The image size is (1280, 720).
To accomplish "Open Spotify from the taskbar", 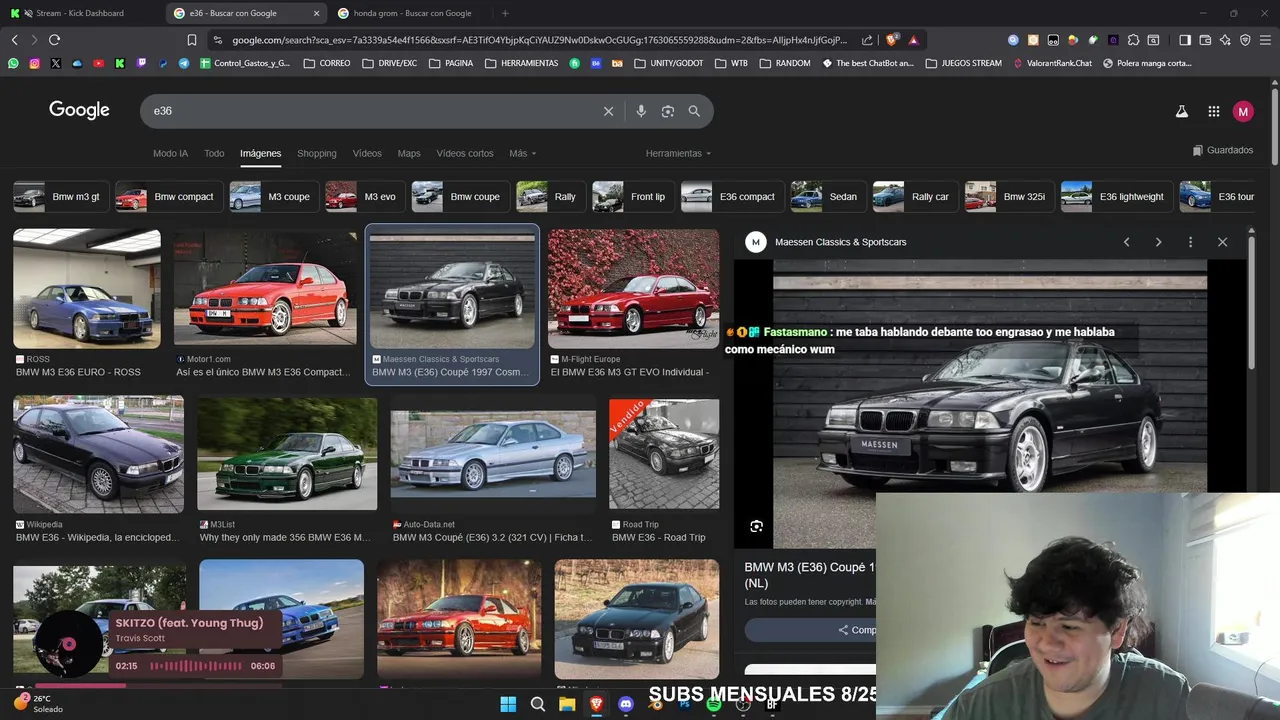I will (714, 704).
